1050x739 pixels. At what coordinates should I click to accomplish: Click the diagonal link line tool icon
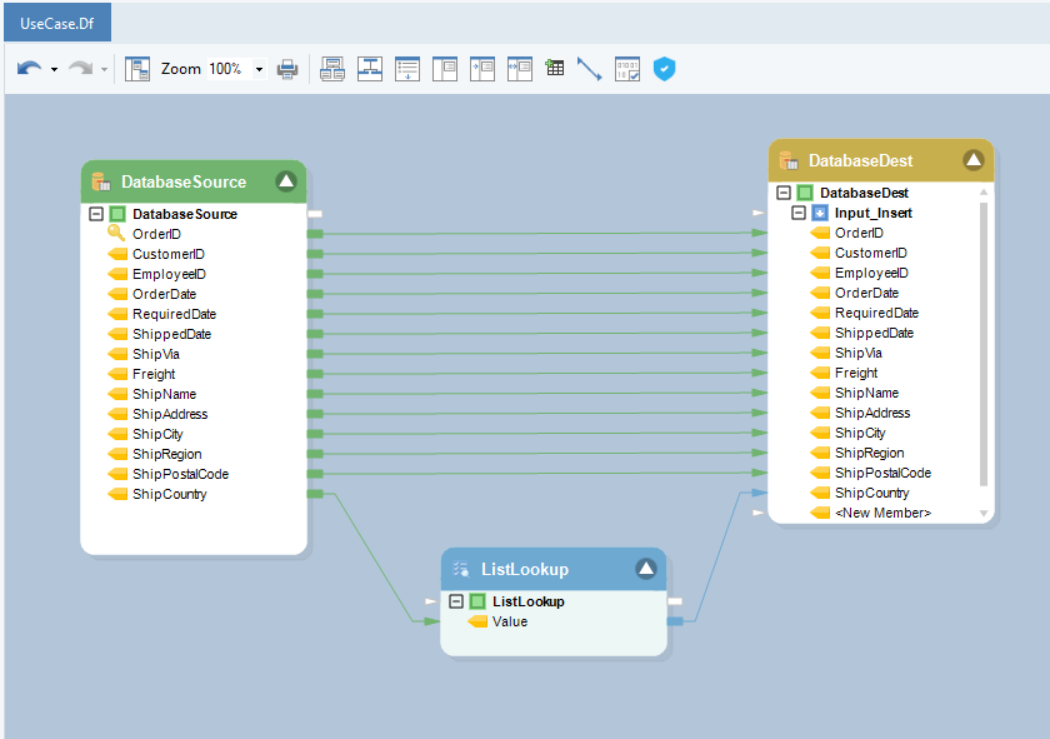coord(590,69)
